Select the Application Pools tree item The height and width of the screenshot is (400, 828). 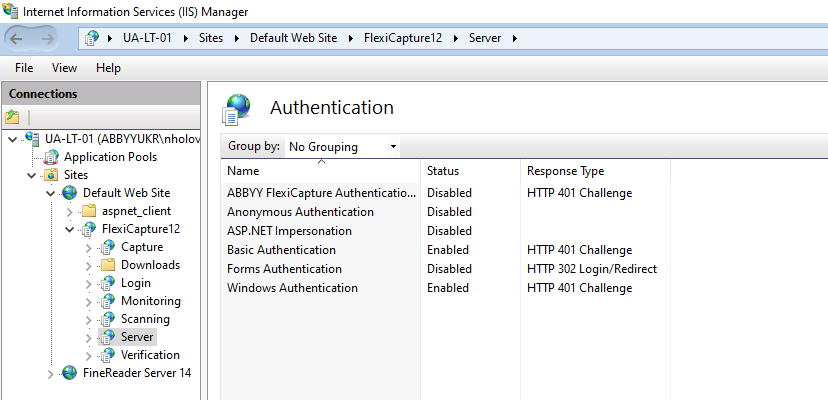tap(110, 157)
